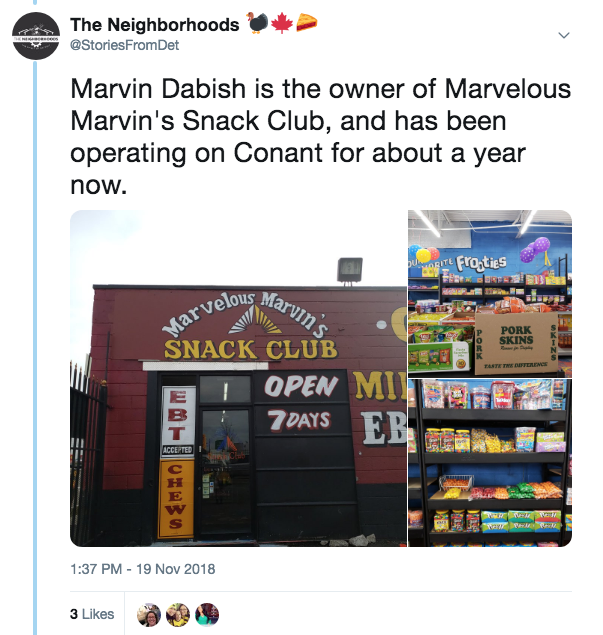This screenshot has width=603, height=635.
Task: Expand the tweet options chevron menu
Action: (564, 35)
